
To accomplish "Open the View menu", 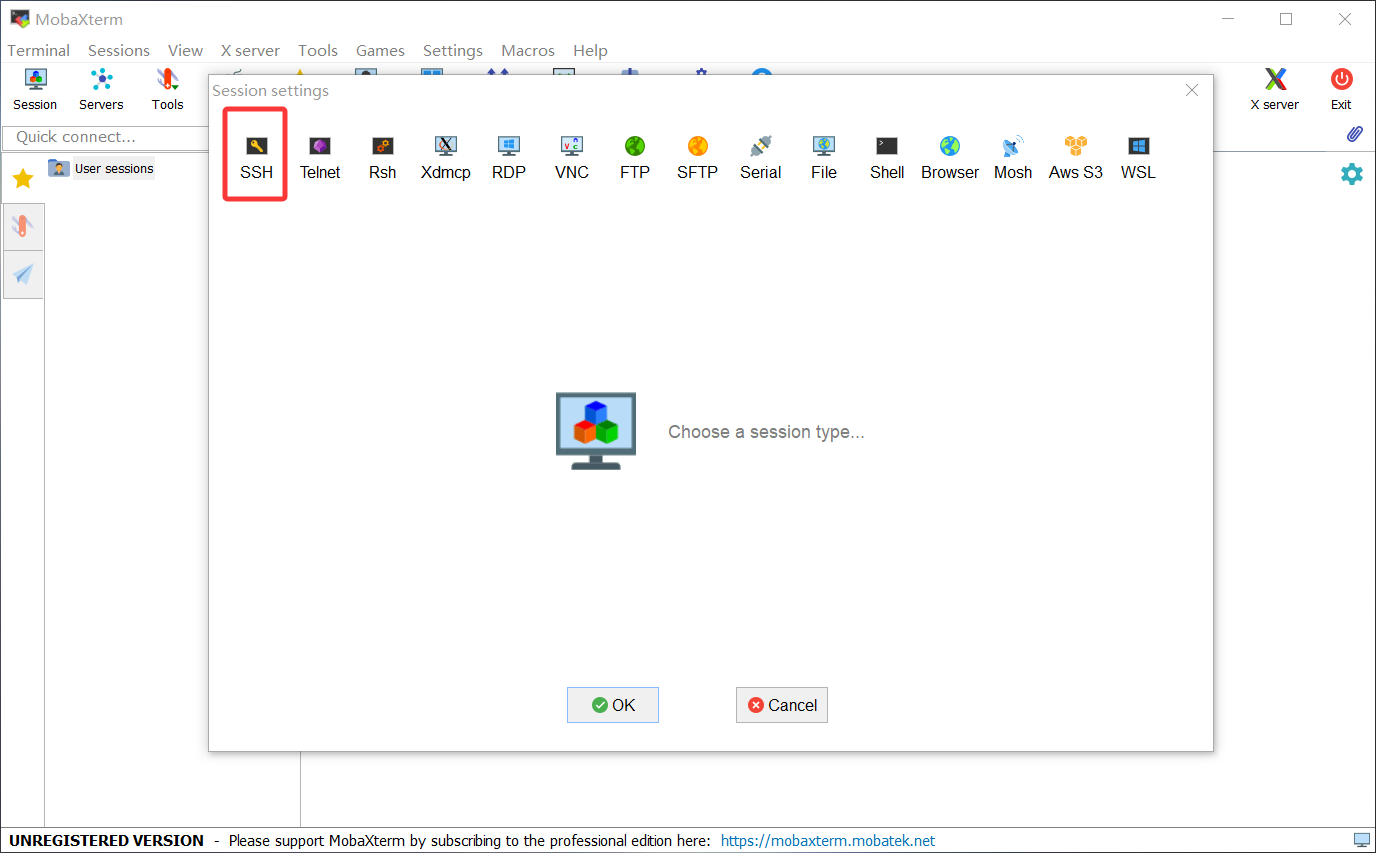I will pos(185,50).
